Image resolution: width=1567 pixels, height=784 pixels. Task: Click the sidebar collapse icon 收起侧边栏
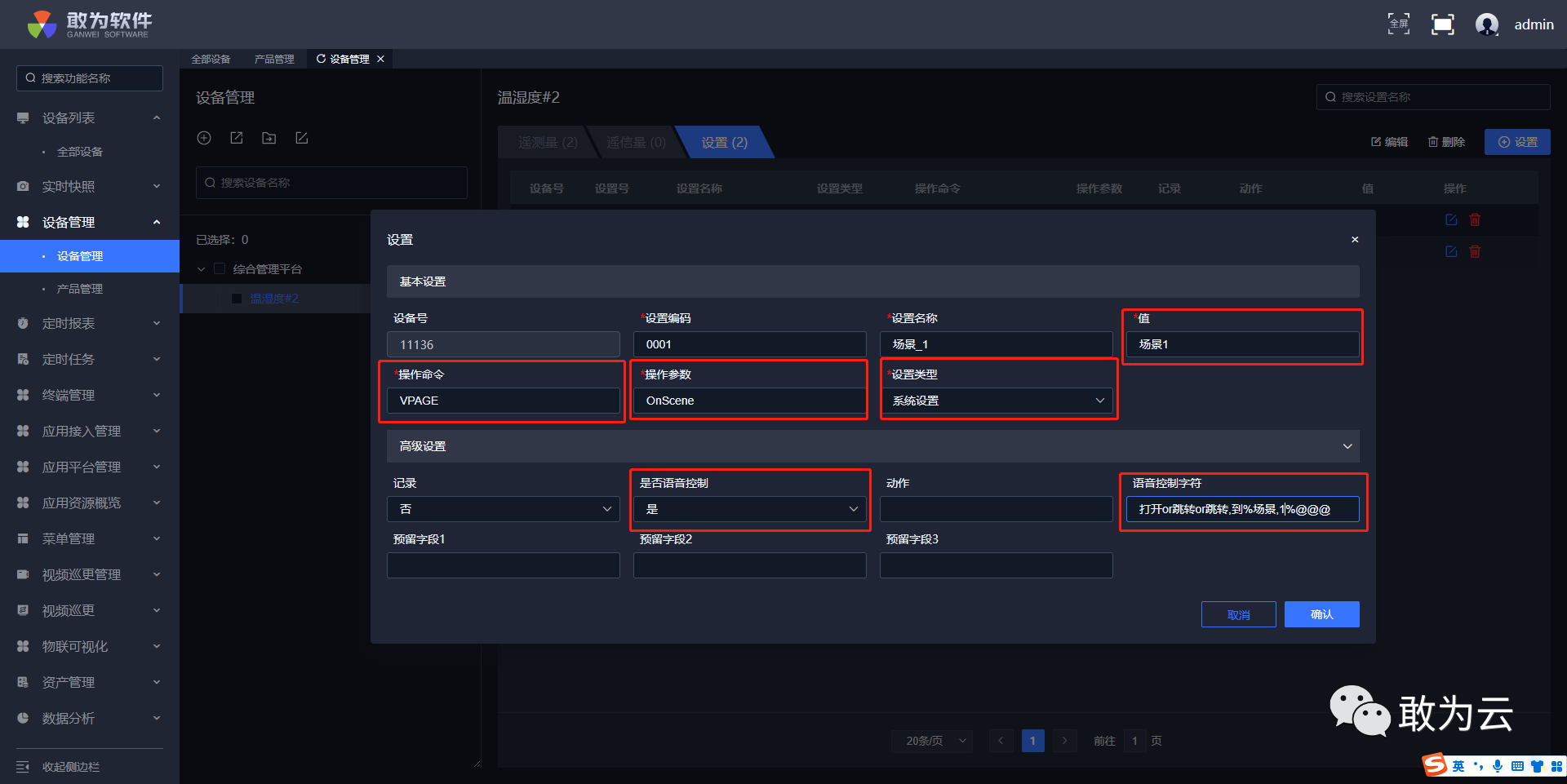click(x=23, y=767)
